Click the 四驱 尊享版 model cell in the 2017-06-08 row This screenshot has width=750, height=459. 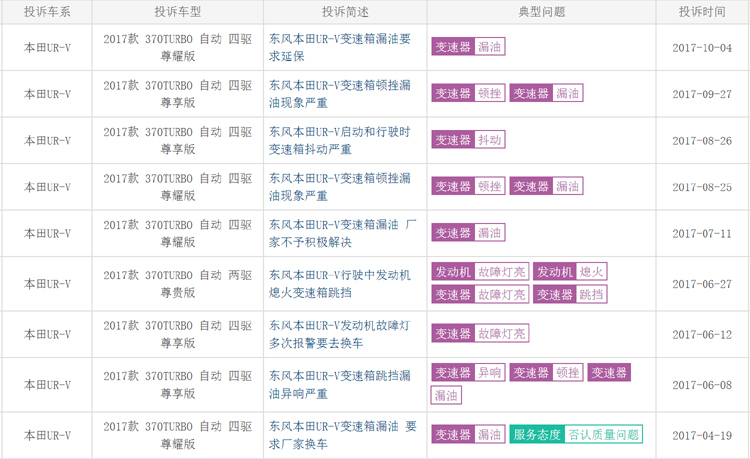pyautogui.click(x=177, y=385)
